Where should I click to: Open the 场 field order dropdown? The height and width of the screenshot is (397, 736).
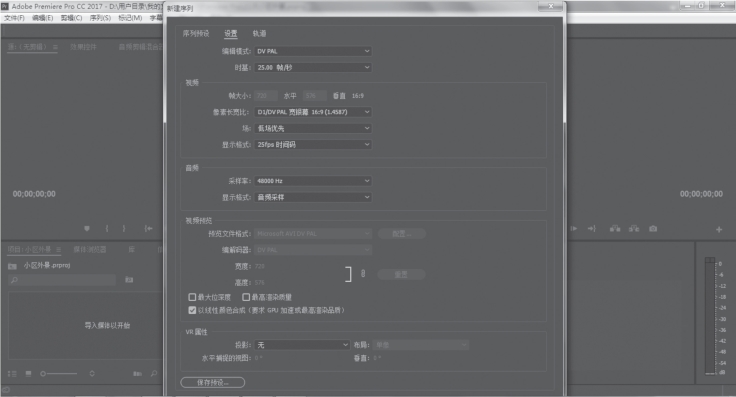[x=313, y=128]
